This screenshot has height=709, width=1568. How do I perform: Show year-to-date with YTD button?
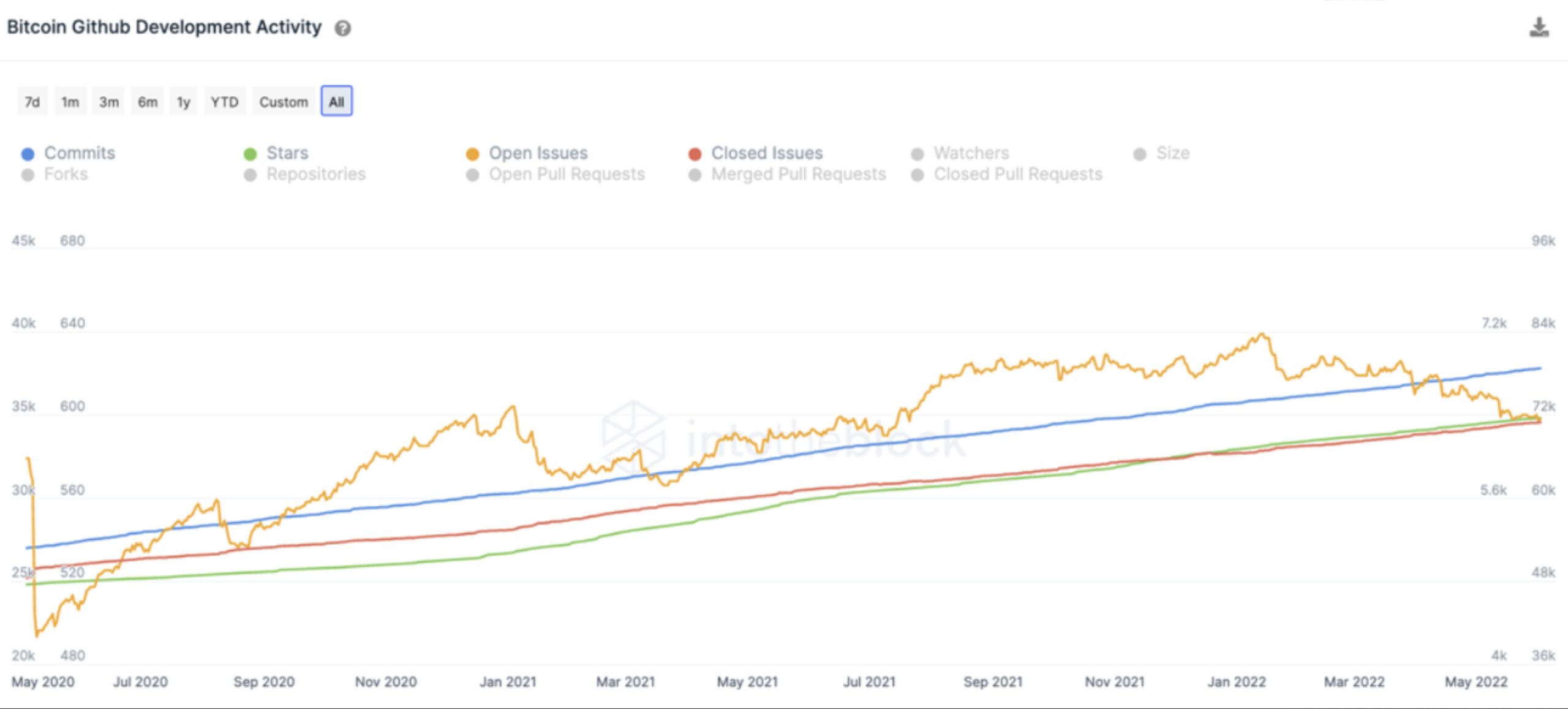pyautogui.click(x=224, y=102)
